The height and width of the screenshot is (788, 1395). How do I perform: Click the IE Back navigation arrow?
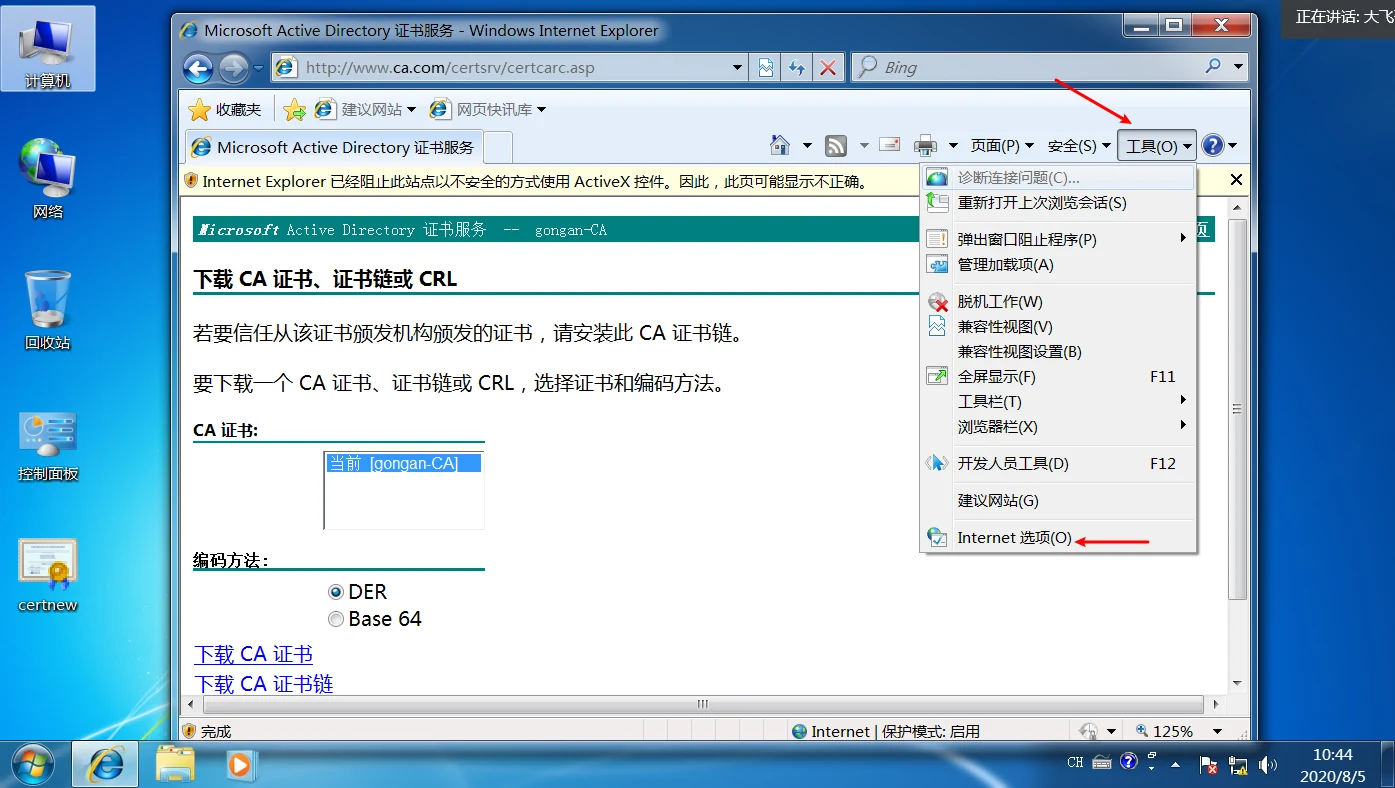pos(198,68)
